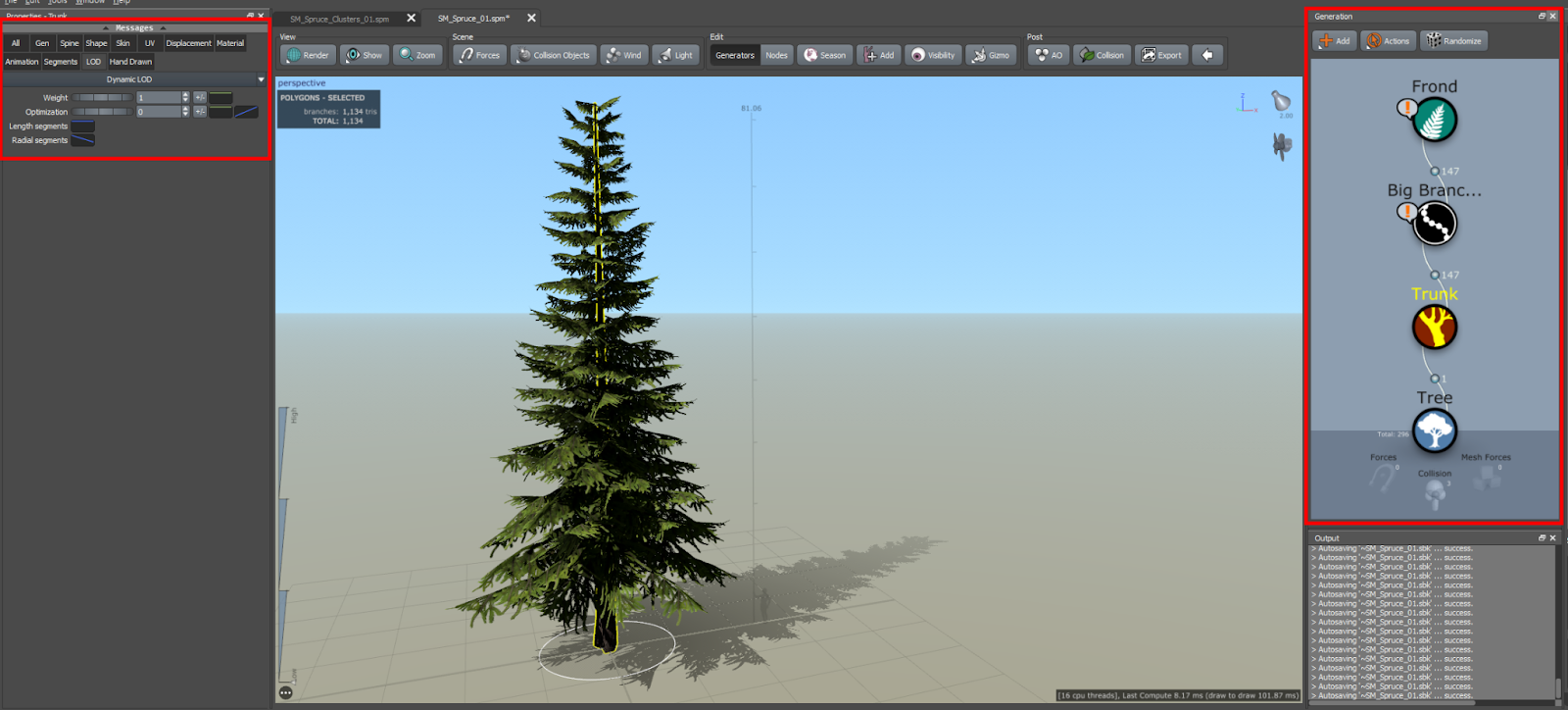Close the SM_Spruce_01.spm tab
This screenshot has height=710, width=1568.
click(532, 18)
